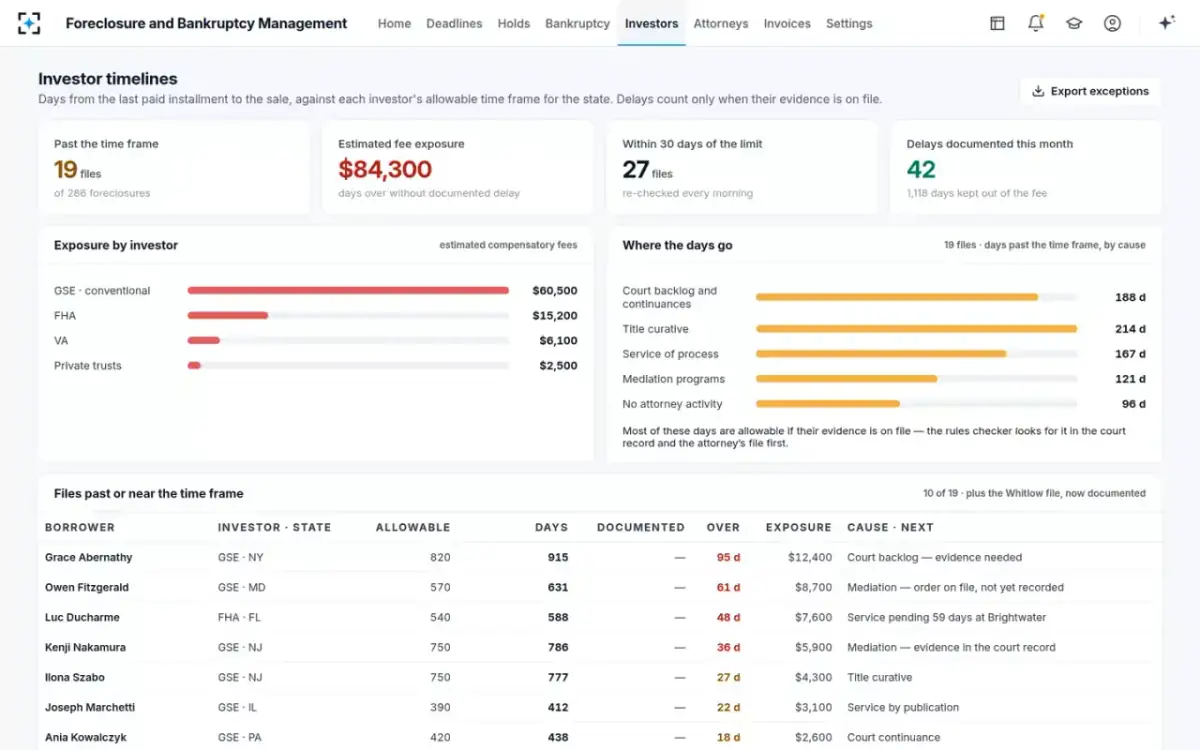Open the Deadlines tab
Viewport: 1200px width, 750px height.
point(454,23)
